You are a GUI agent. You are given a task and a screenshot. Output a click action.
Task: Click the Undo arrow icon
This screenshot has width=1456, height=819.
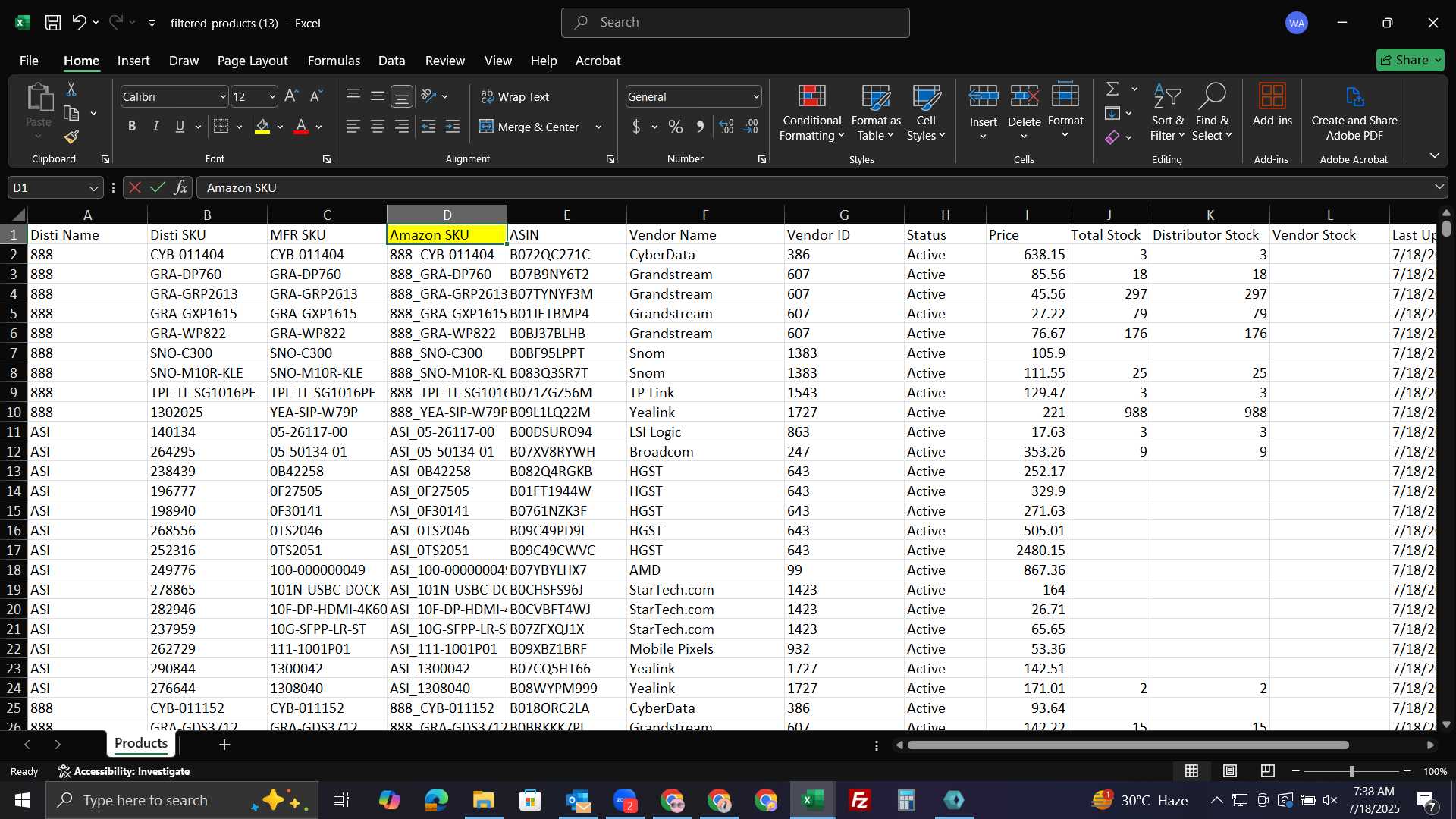point(79,23)
